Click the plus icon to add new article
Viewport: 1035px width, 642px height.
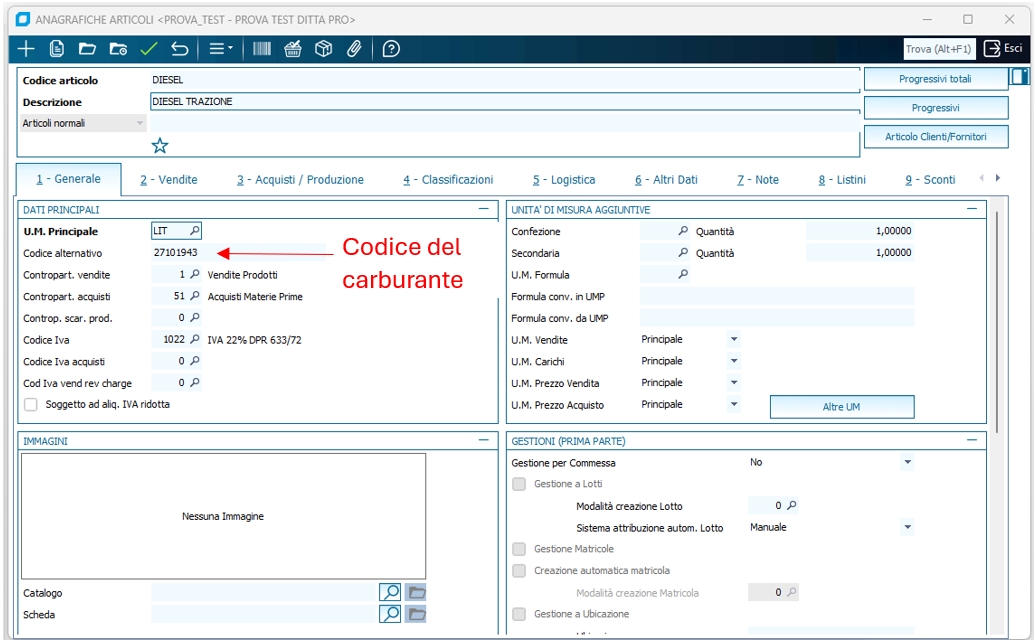tap(26, 49)
